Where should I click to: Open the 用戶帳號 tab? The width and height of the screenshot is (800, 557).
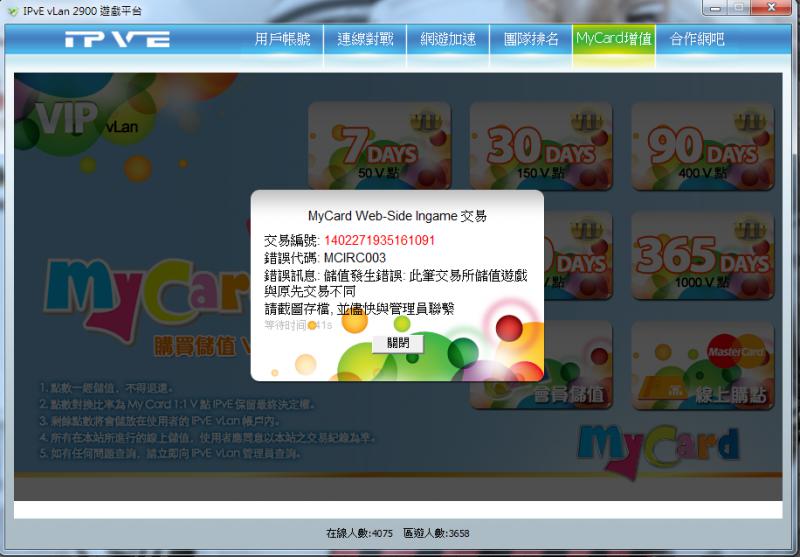[x=282, y=39]
